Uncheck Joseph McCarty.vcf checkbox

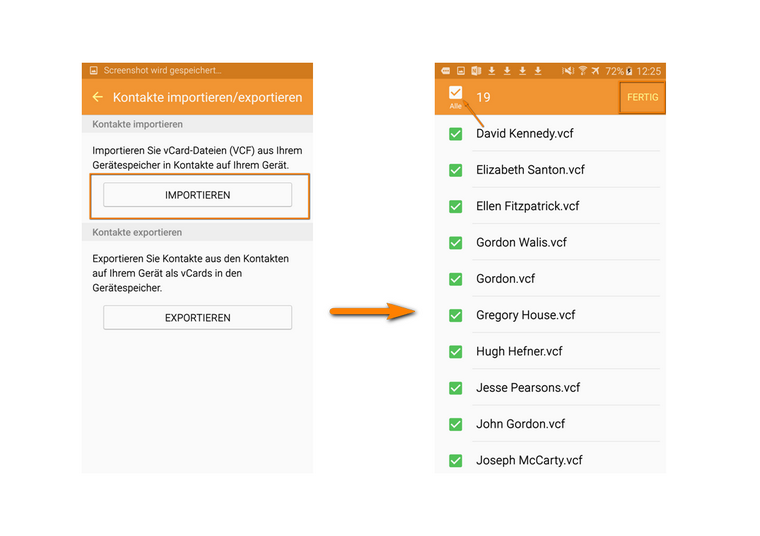click(x=456, y=460)
